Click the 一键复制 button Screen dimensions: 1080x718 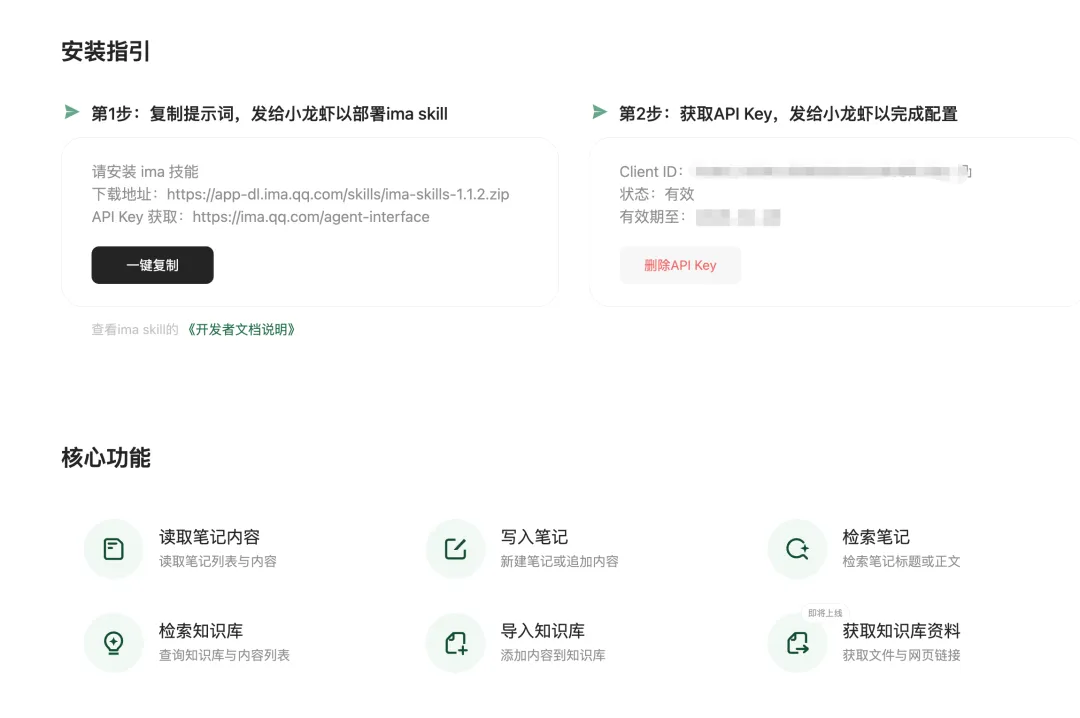152,265
